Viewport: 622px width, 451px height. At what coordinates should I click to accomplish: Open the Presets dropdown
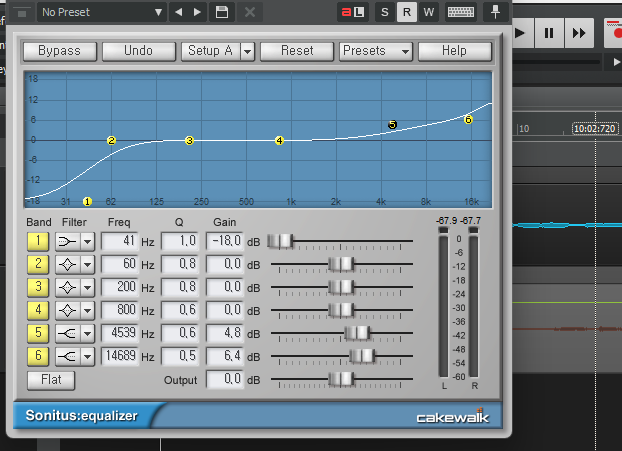click(x=376, y=51)
